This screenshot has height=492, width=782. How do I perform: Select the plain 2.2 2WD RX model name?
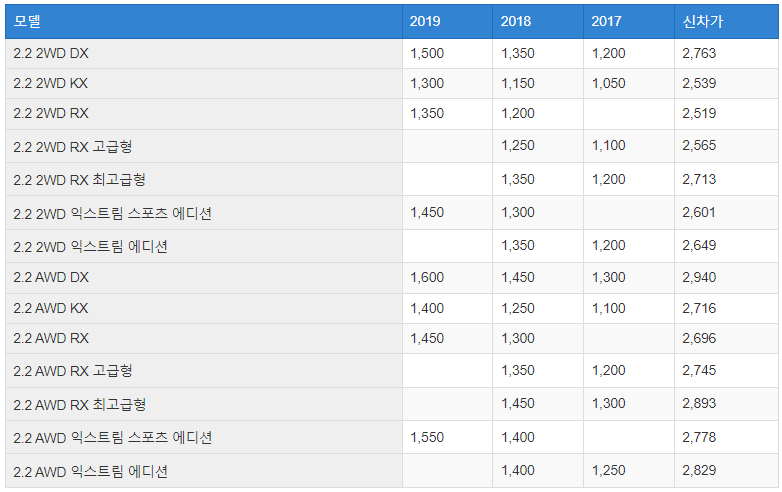click(51, 113)
